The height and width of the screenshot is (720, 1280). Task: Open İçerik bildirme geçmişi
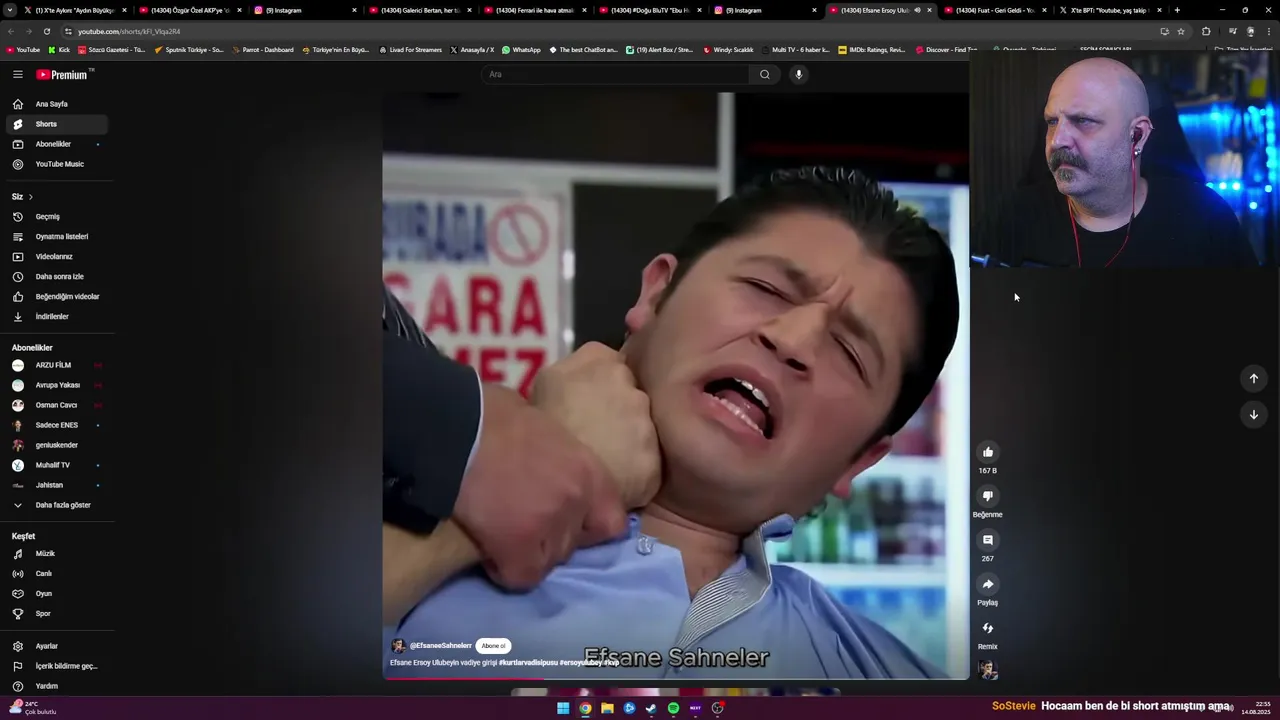(x=55, y=666)
